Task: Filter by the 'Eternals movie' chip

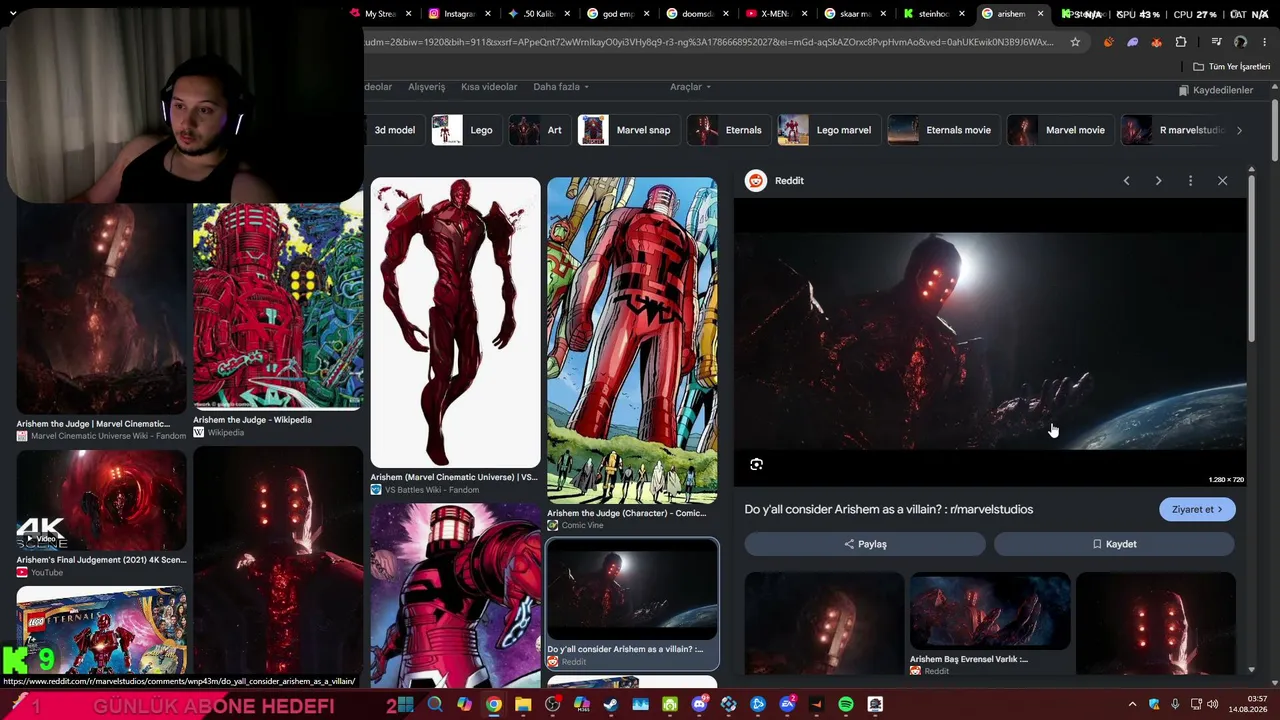Action: point(942,130)
